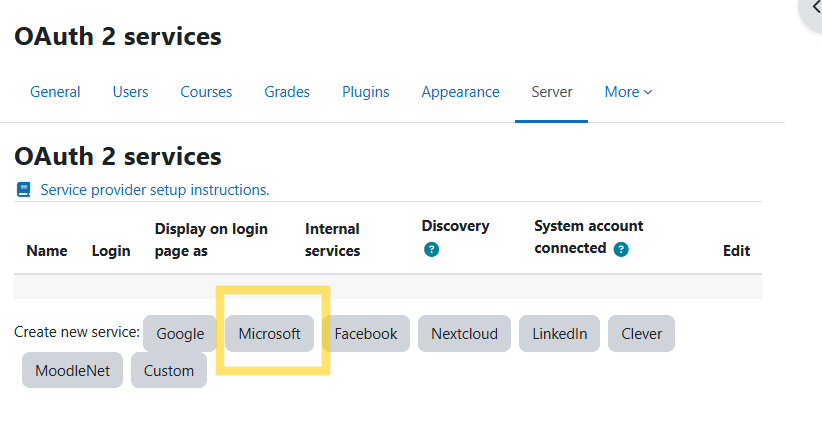Create a Custom OAuth service
This screenshot has width=822, height=437.
[x=169, y=371]
